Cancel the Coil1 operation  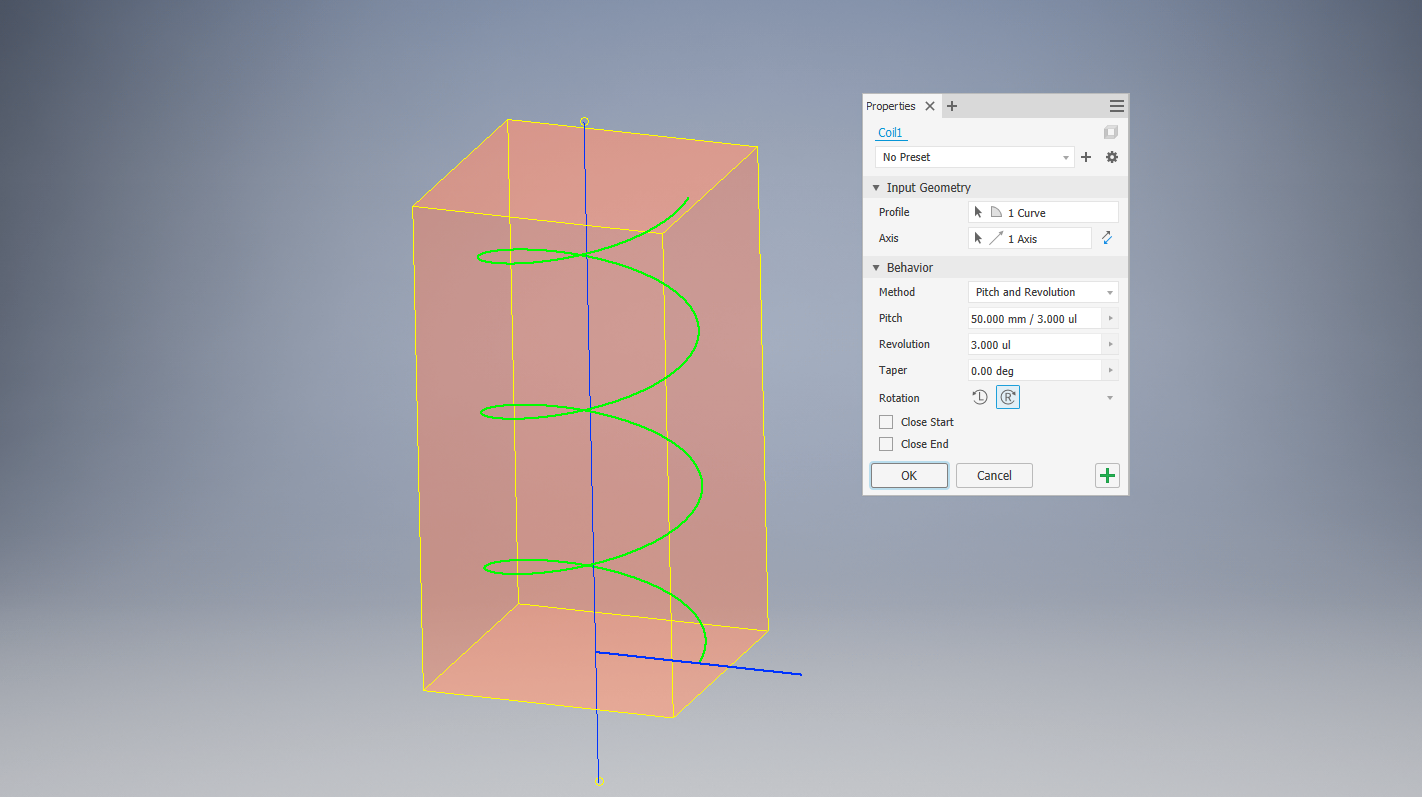tap(993, 475)
